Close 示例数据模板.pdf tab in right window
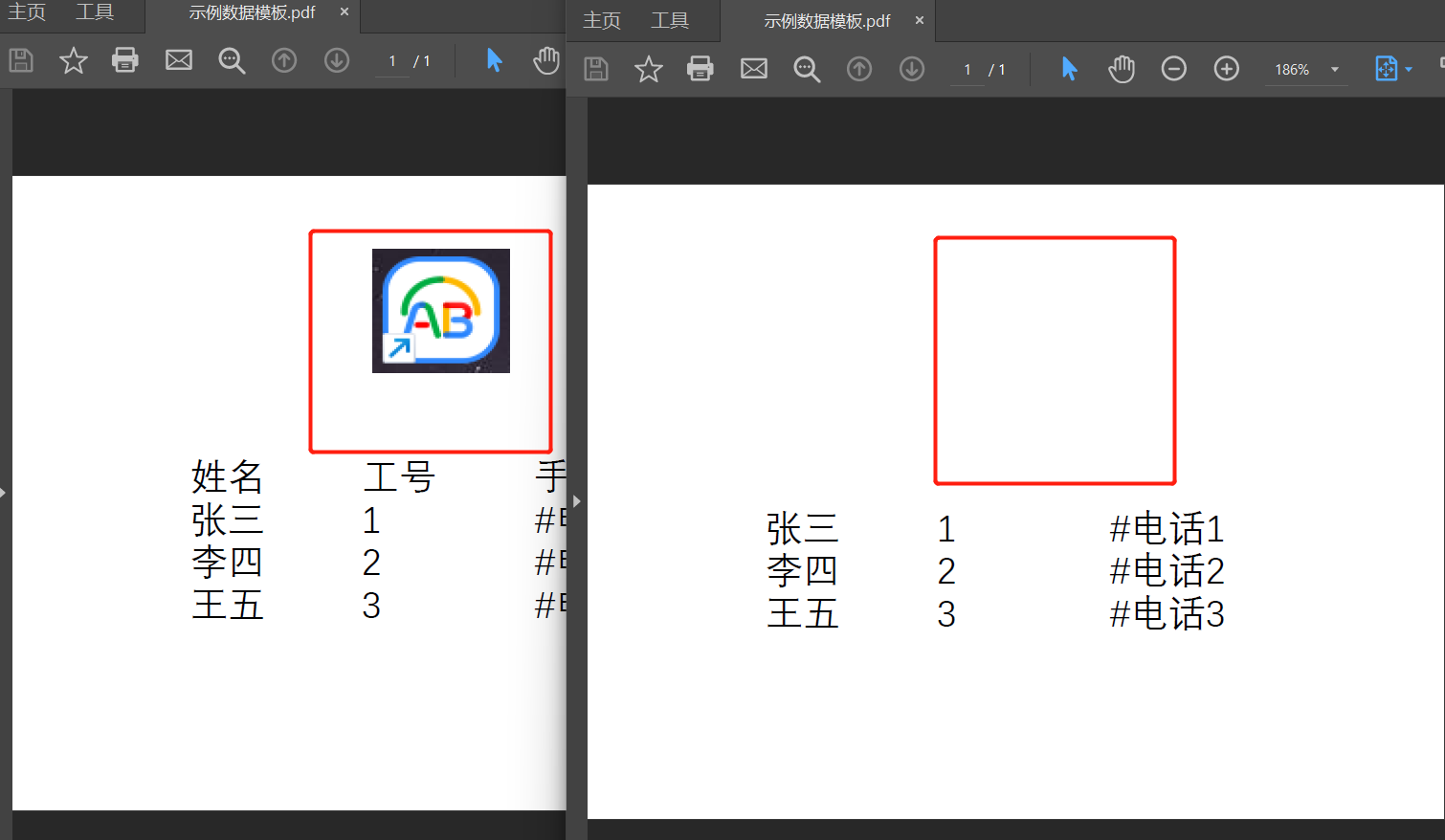This screenshot has width=1445, height=840. coord(920,19)
